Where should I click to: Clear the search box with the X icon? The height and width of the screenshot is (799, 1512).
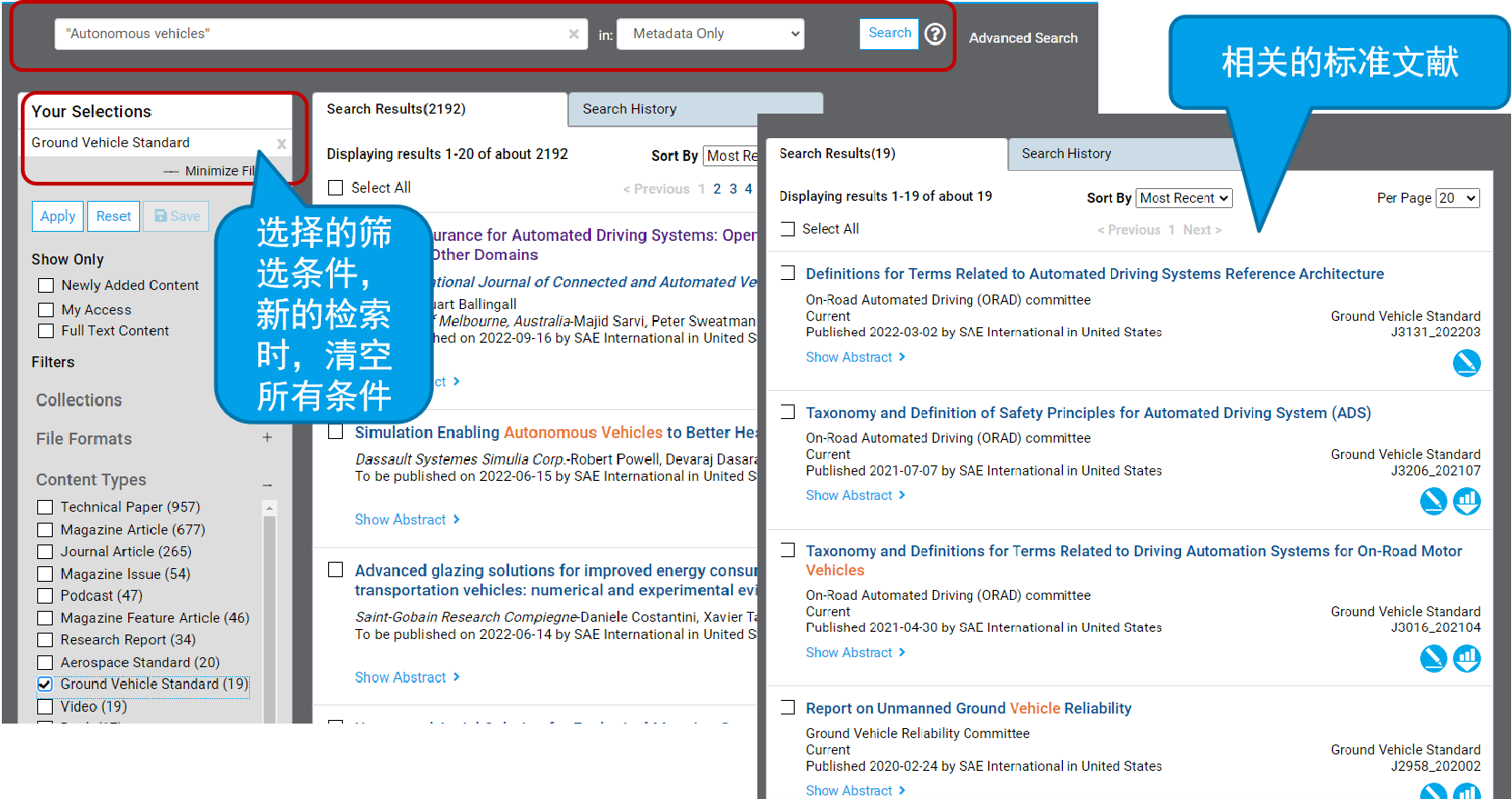(x=574, y=34)
